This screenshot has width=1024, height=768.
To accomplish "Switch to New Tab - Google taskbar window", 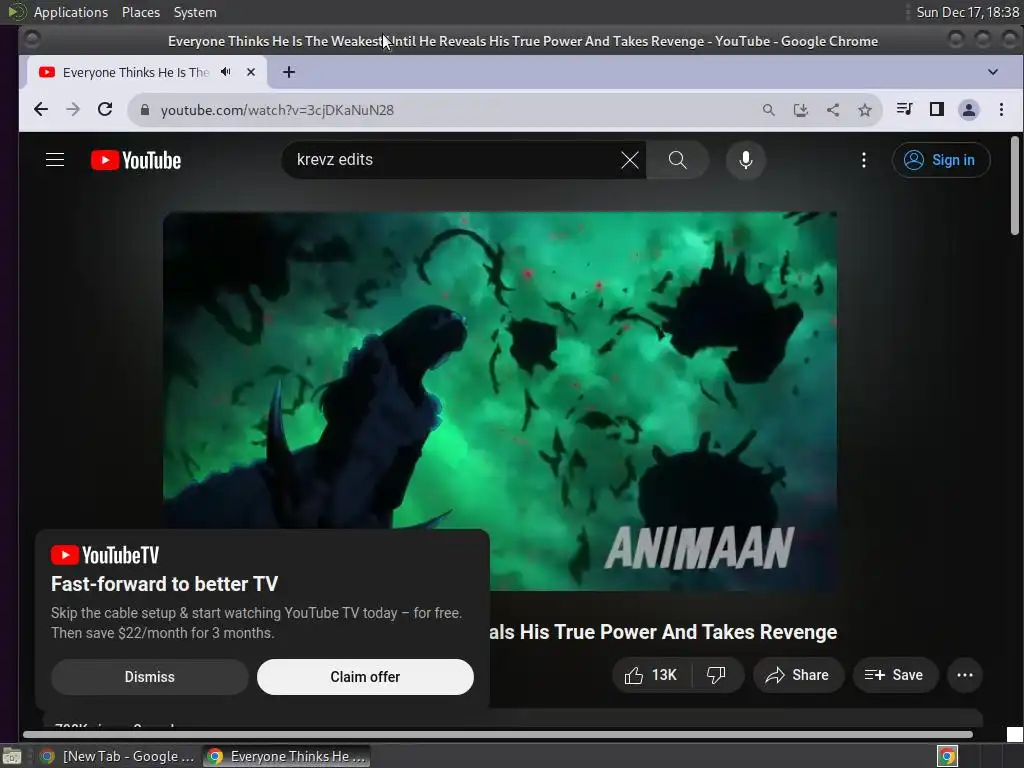I will [x=118, y=756].
